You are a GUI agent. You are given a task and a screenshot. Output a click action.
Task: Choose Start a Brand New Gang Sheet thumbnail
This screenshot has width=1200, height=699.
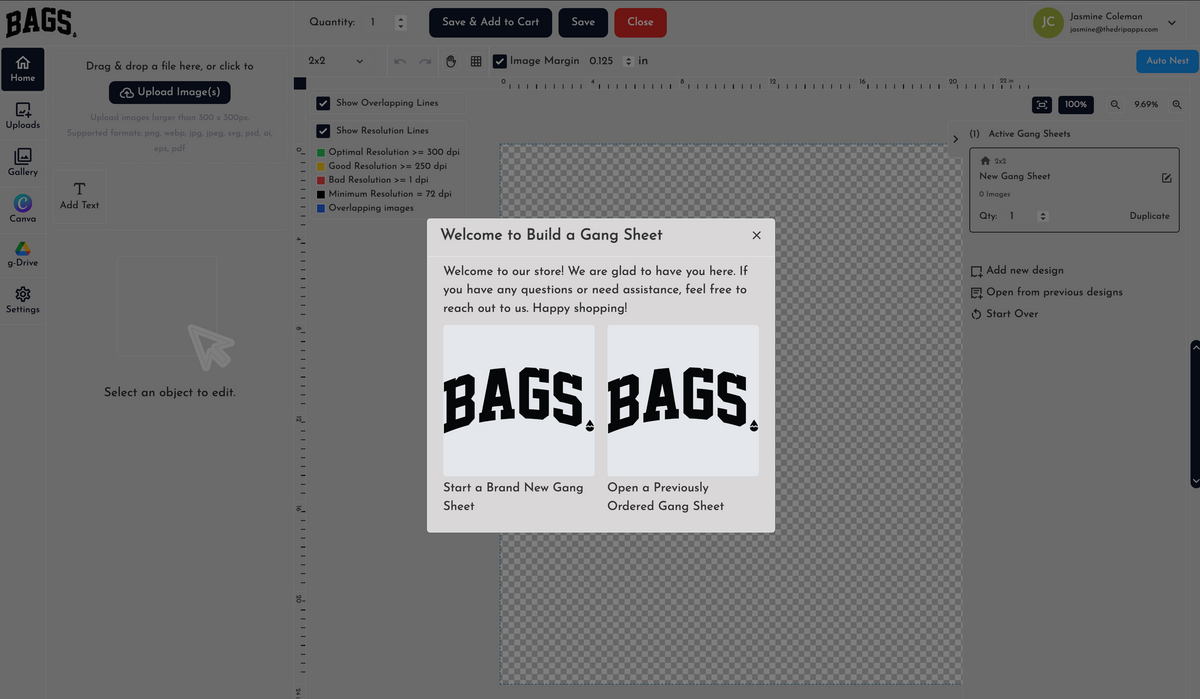coord(519,400)
